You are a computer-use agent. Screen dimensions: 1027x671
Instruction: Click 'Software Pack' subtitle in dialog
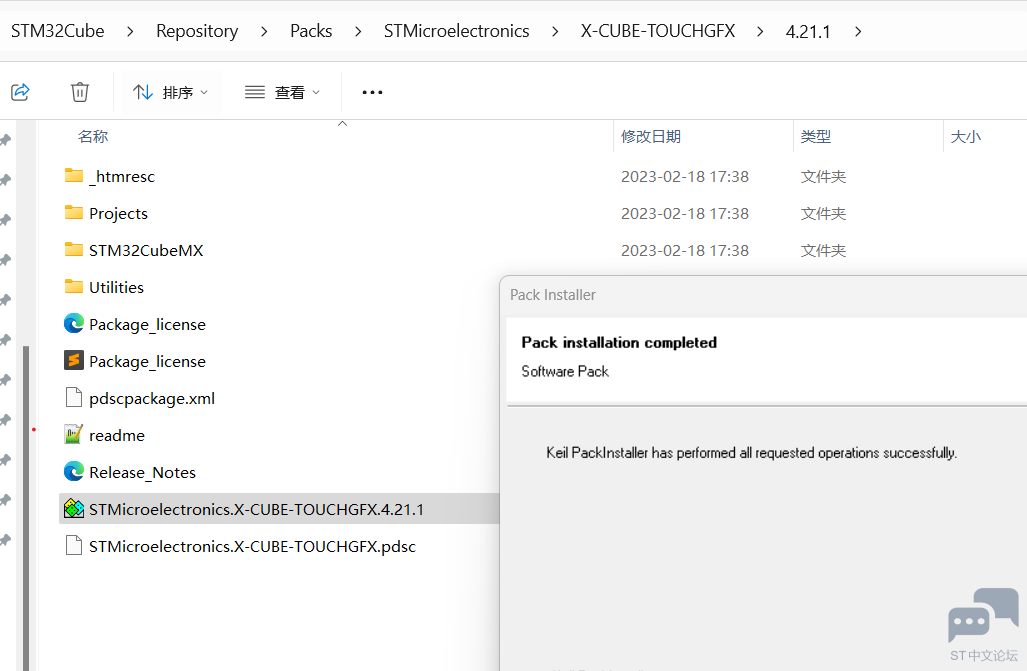(x=565, y=372)
